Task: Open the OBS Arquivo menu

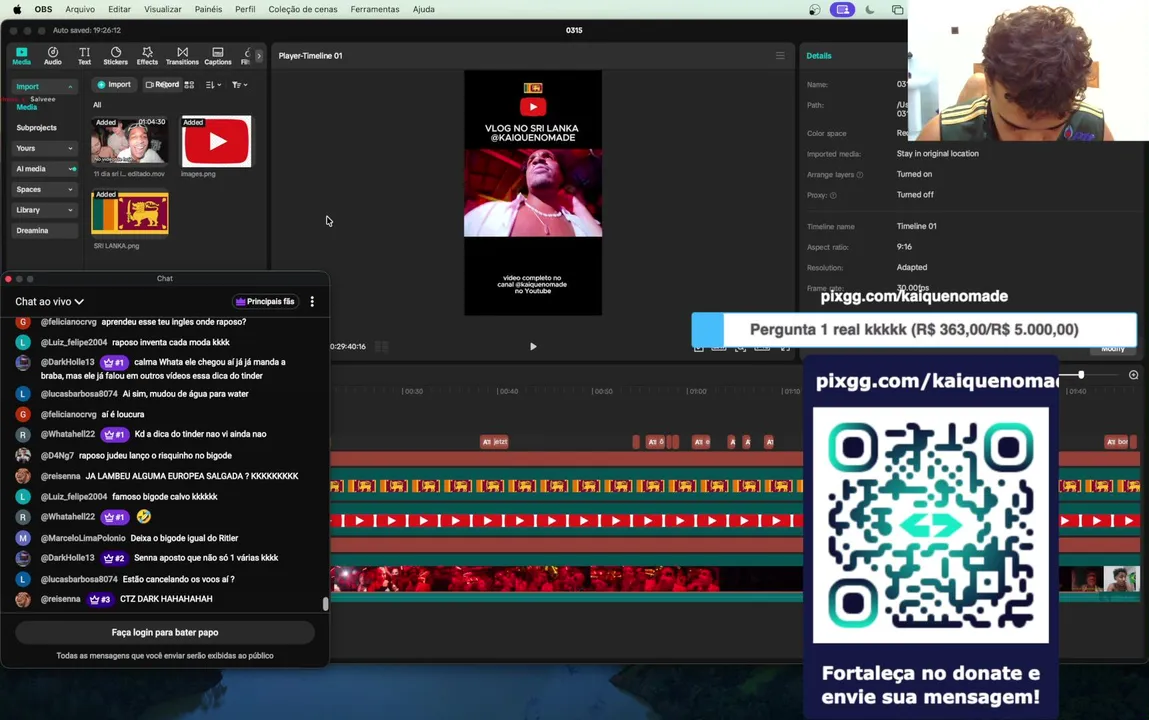Action: coord(80,10)
